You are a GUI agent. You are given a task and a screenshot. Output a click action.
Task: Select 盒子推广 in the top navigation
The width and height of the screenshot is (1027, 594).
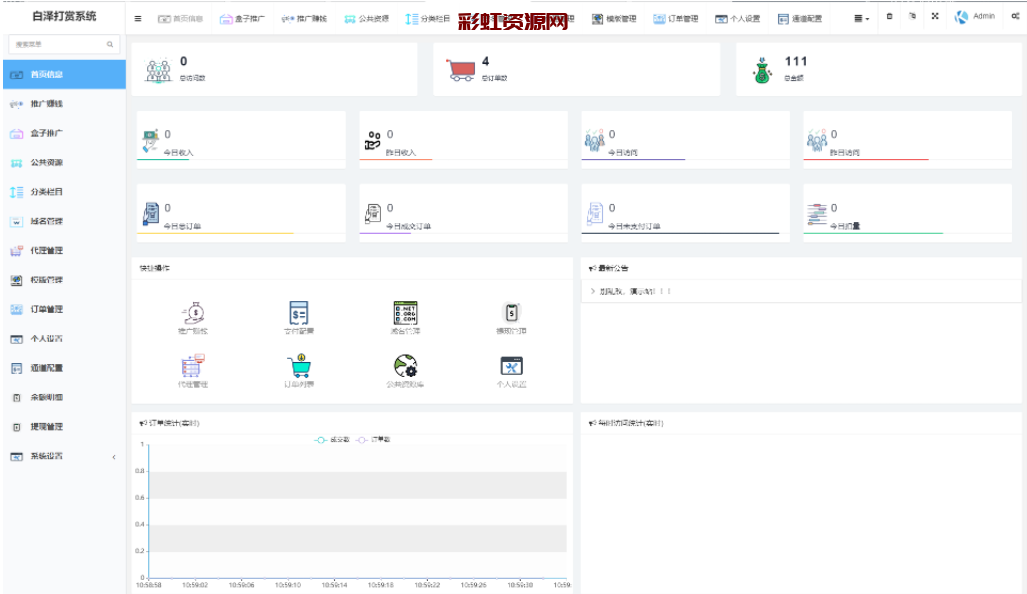tap(242, 18)
